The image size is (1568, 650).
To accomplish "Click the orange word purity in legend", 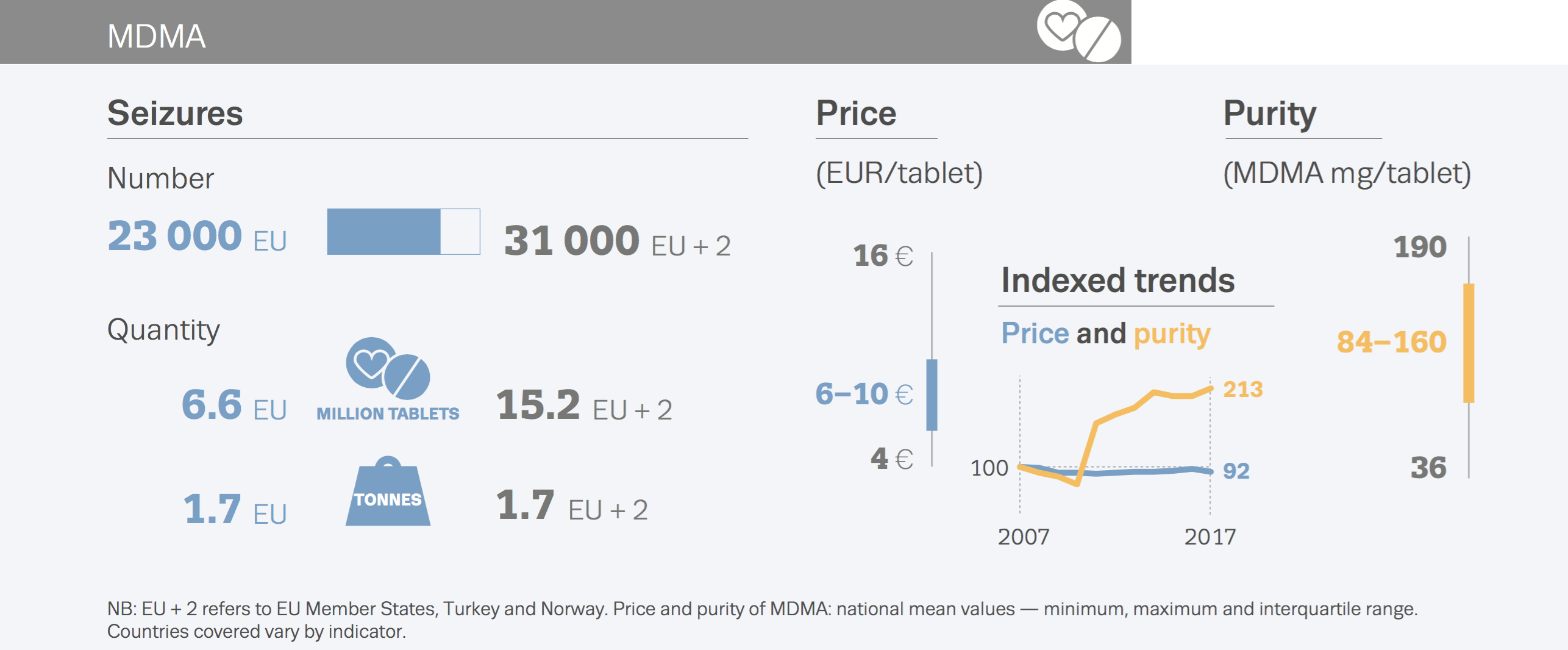I will pyautogui.click(x=1172, y=334).
